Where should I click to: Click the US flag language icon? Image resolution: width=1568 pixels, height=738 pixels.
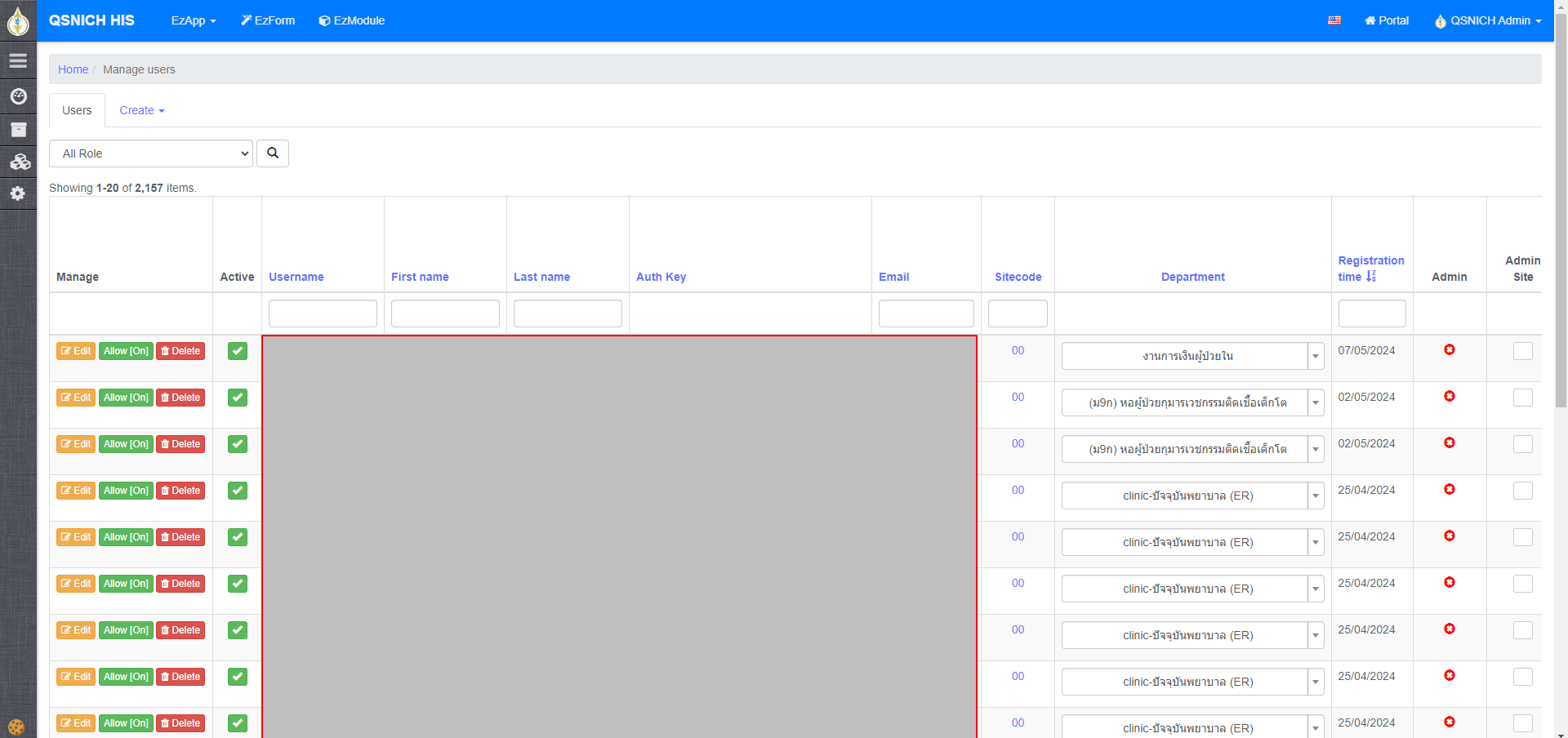(1334, 20)
